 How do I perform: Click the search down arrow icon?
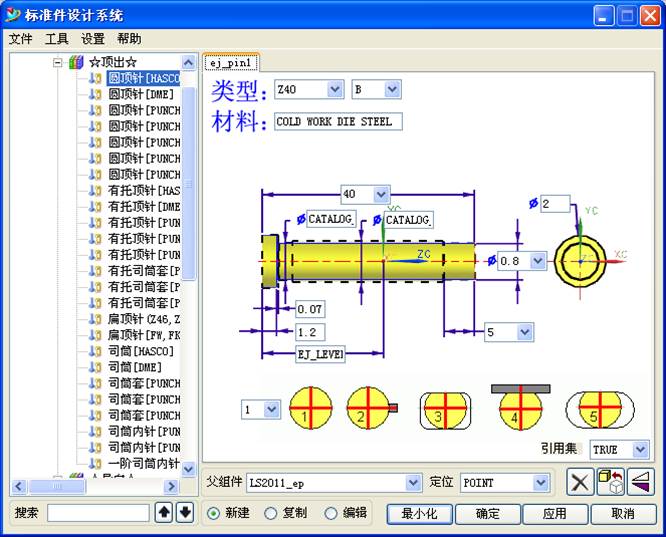click(184, 513)
